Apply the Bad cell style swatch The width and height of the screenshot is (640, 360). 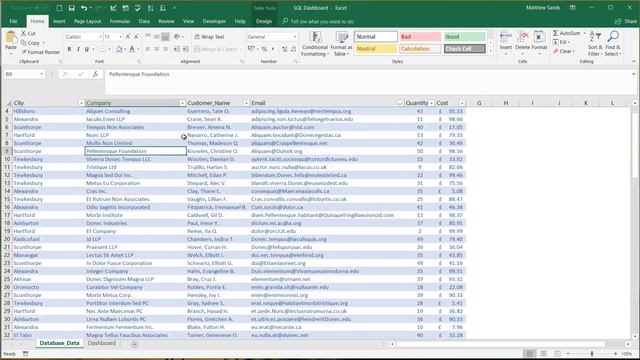point(420,37)
